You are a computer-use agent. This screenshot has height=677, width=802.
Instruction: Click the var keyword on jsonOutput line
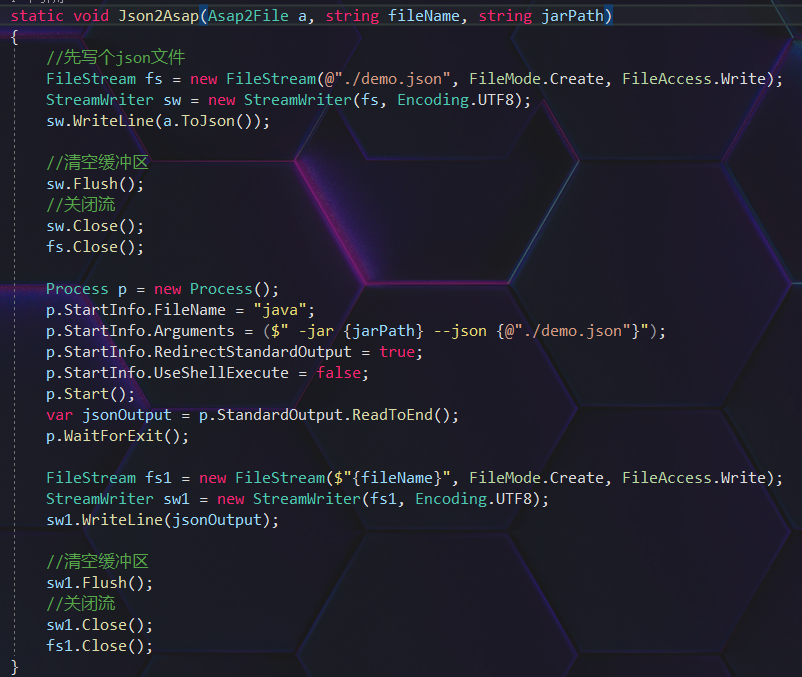(x=56, y=414)
